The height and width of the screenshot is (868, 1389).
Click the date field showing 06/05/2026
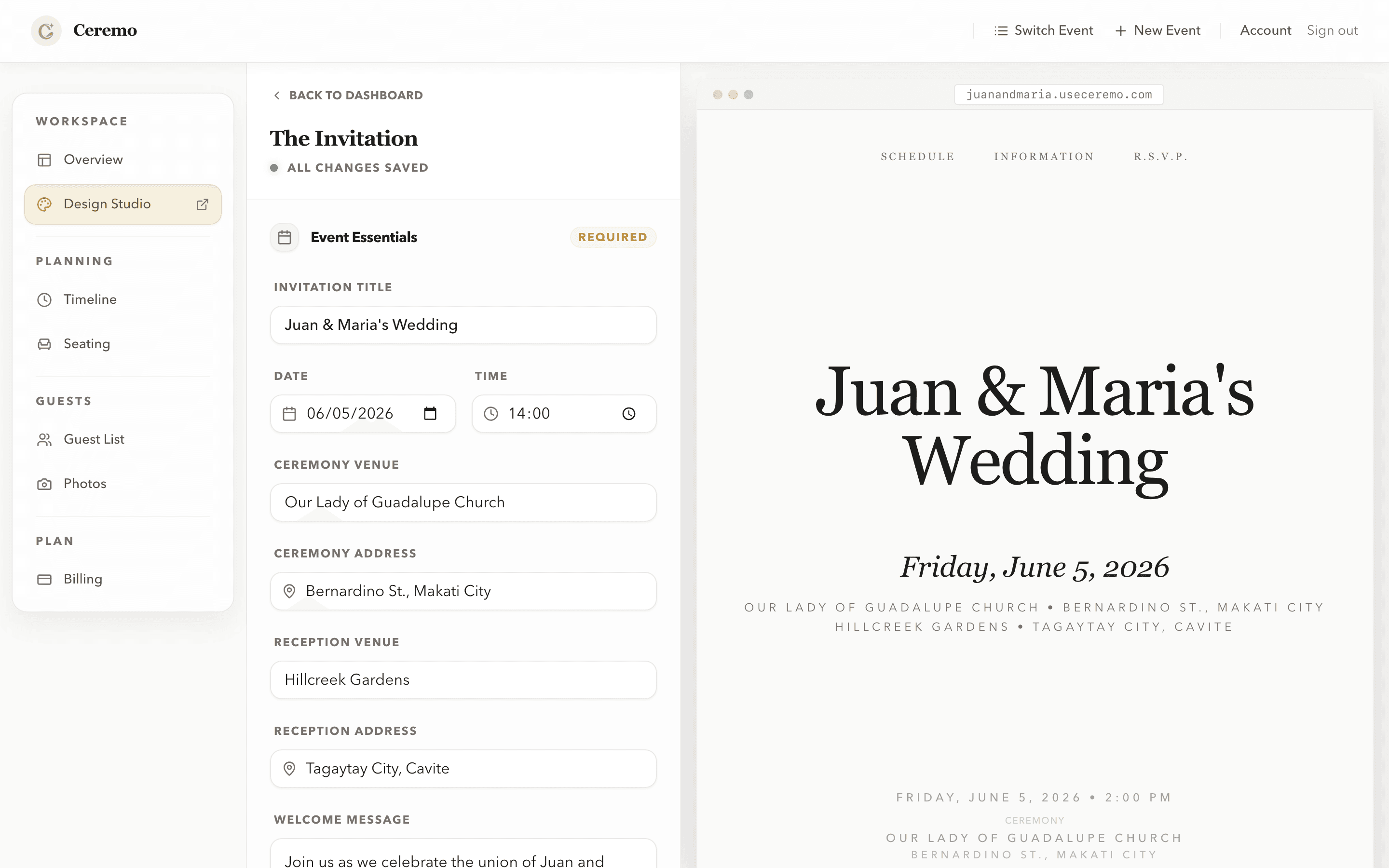[x=363, y=413]
